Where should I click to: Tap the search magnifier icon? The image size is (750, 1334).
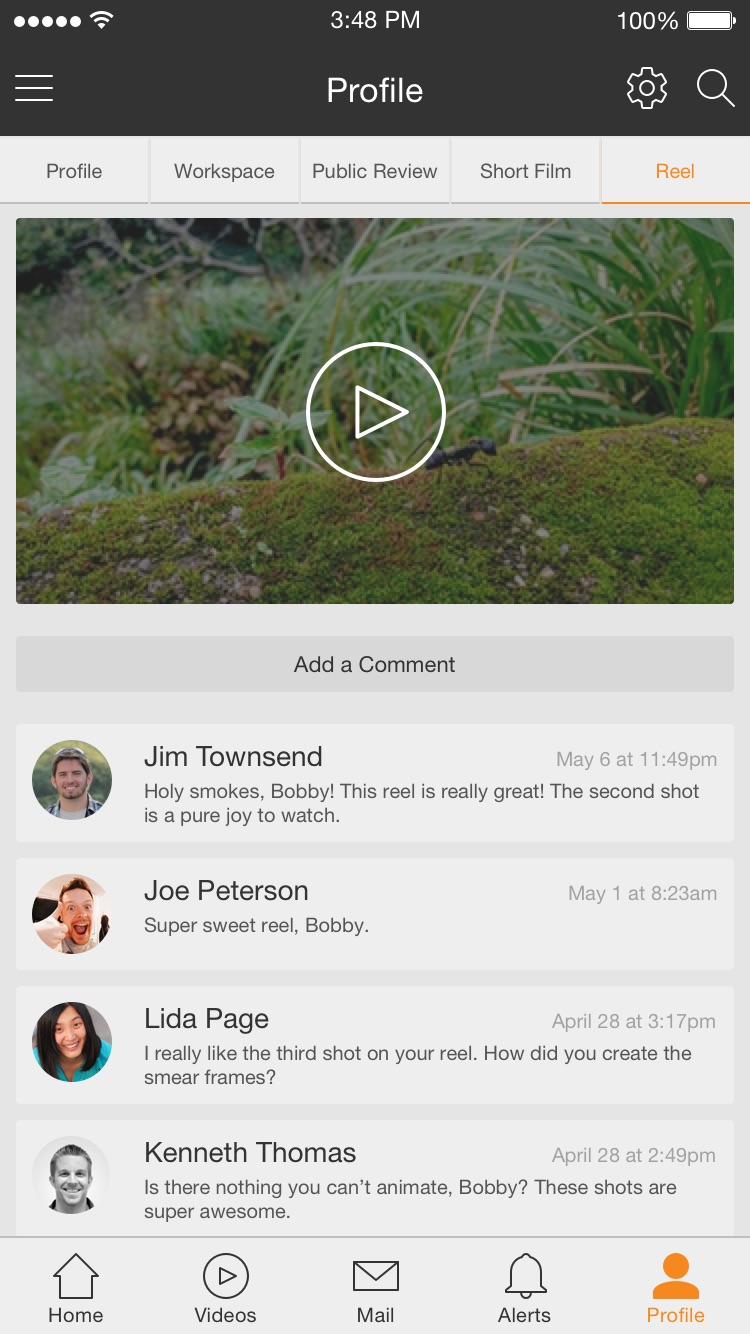(x=716, y=89)
